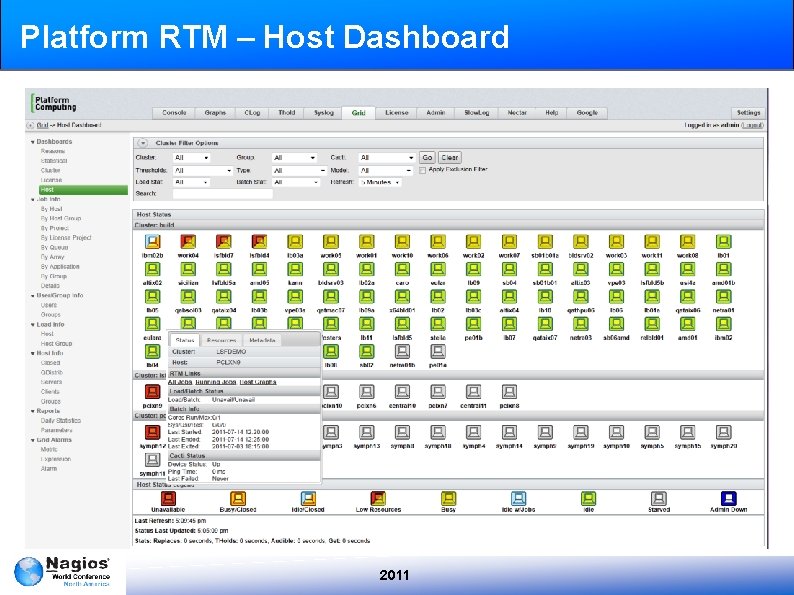Open the Thresholds dropdown
Viewport: 794px width, 595px height.
[203, 171]
